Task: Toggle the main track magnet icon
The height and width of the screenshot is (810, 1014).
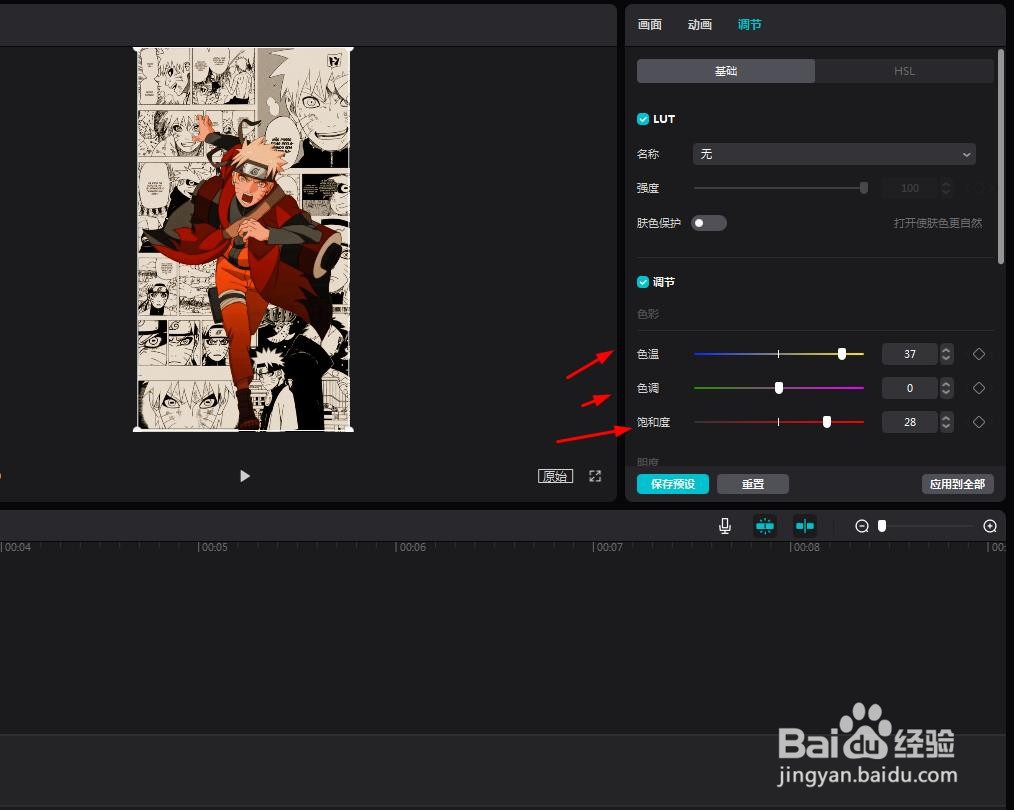Action: [765, 526]
